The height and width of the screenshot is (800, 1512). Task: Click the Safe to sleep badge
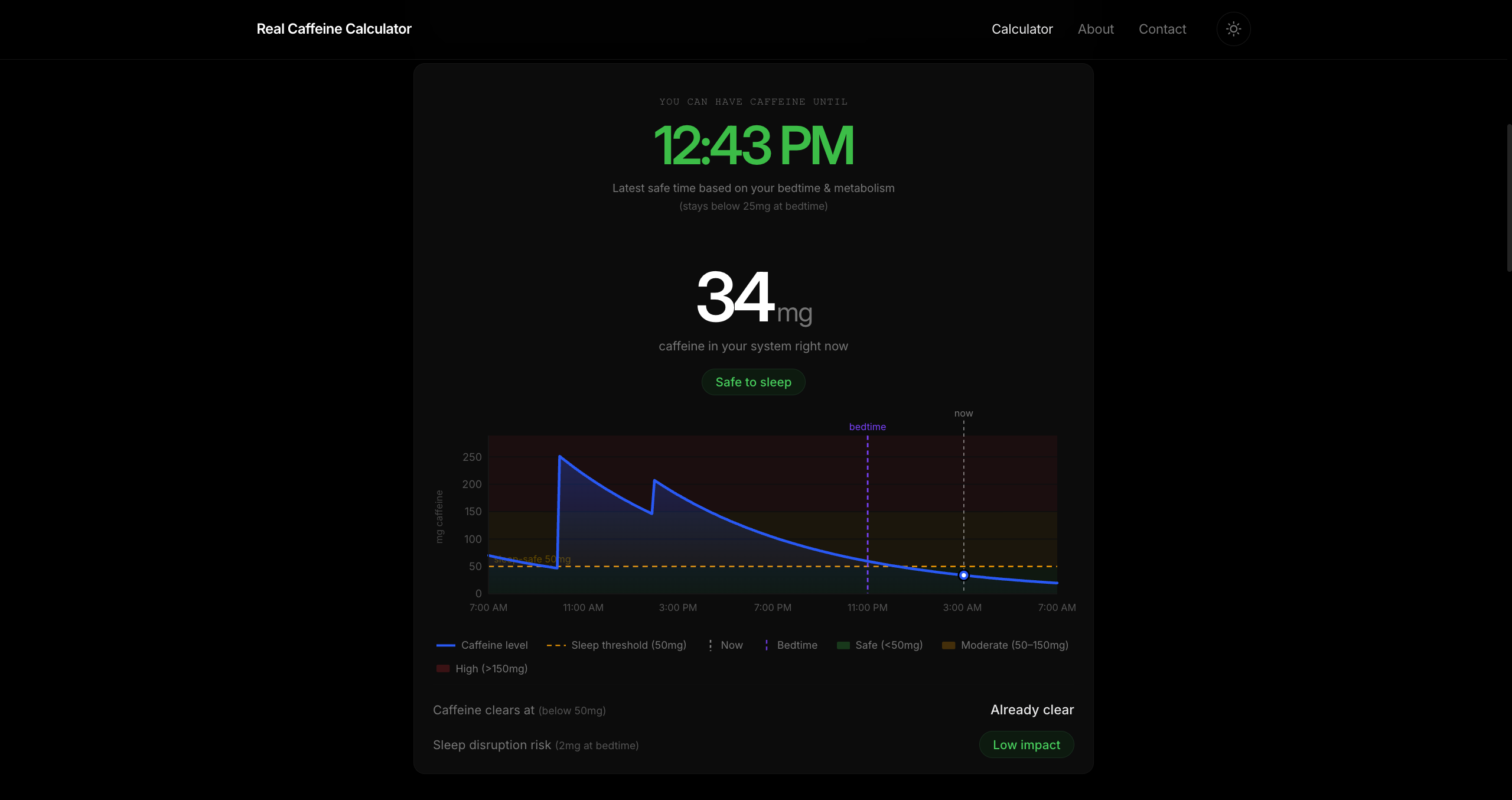tap(753, 382)
